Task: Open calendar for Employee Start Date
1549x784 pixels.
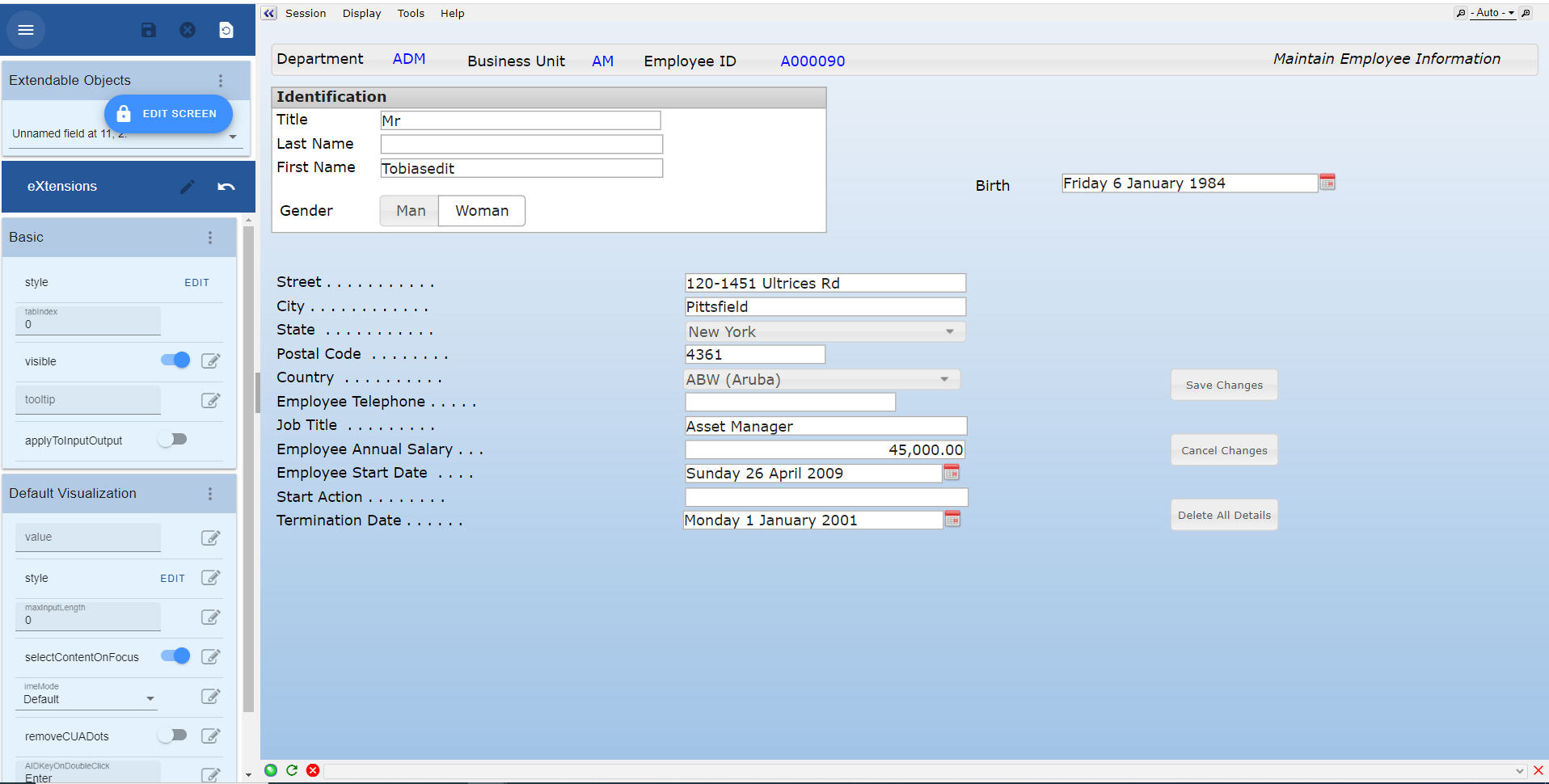Action: pos(952,472)
